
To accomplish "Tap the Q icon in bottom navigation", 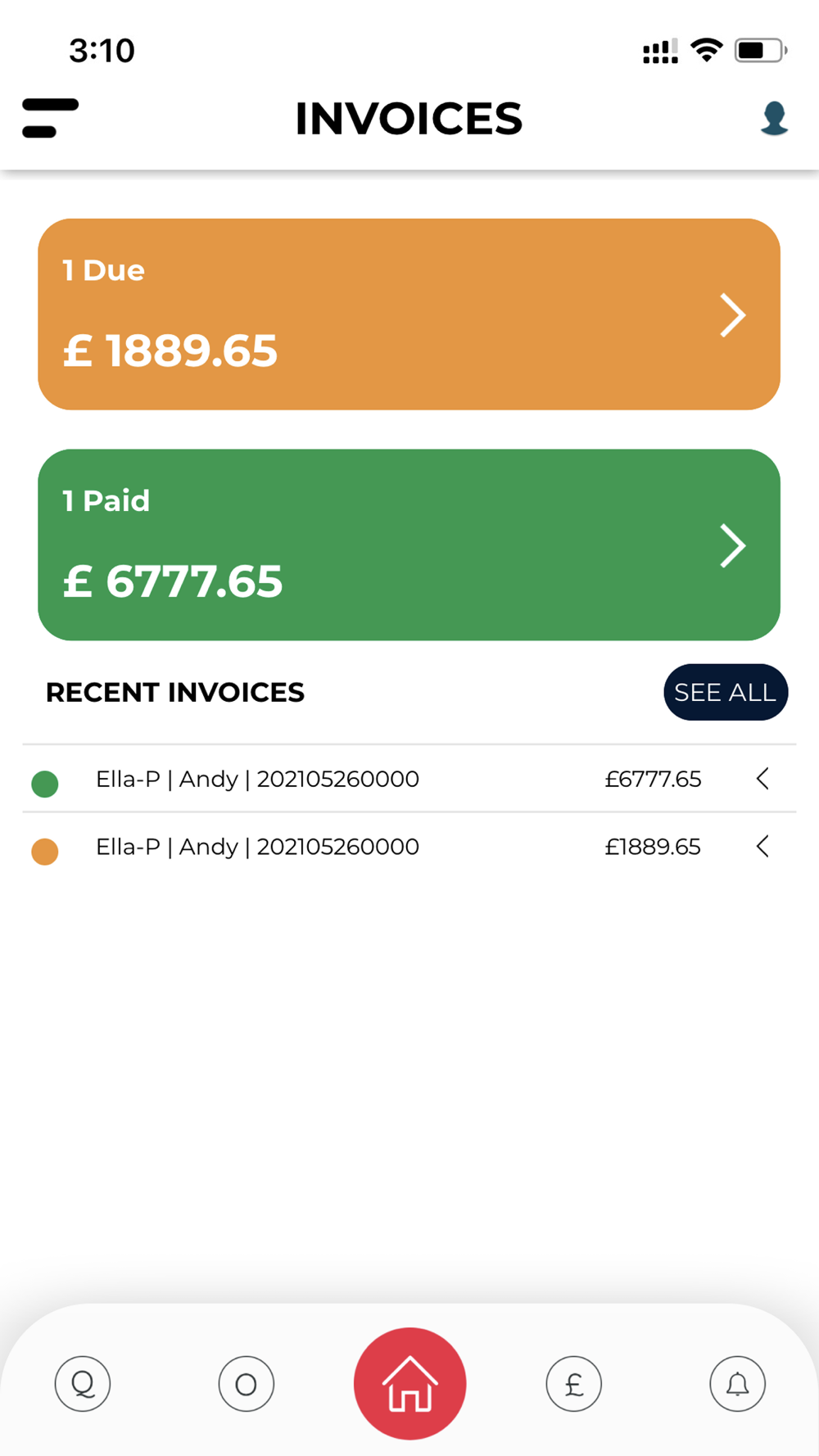I will point(83,1384).
